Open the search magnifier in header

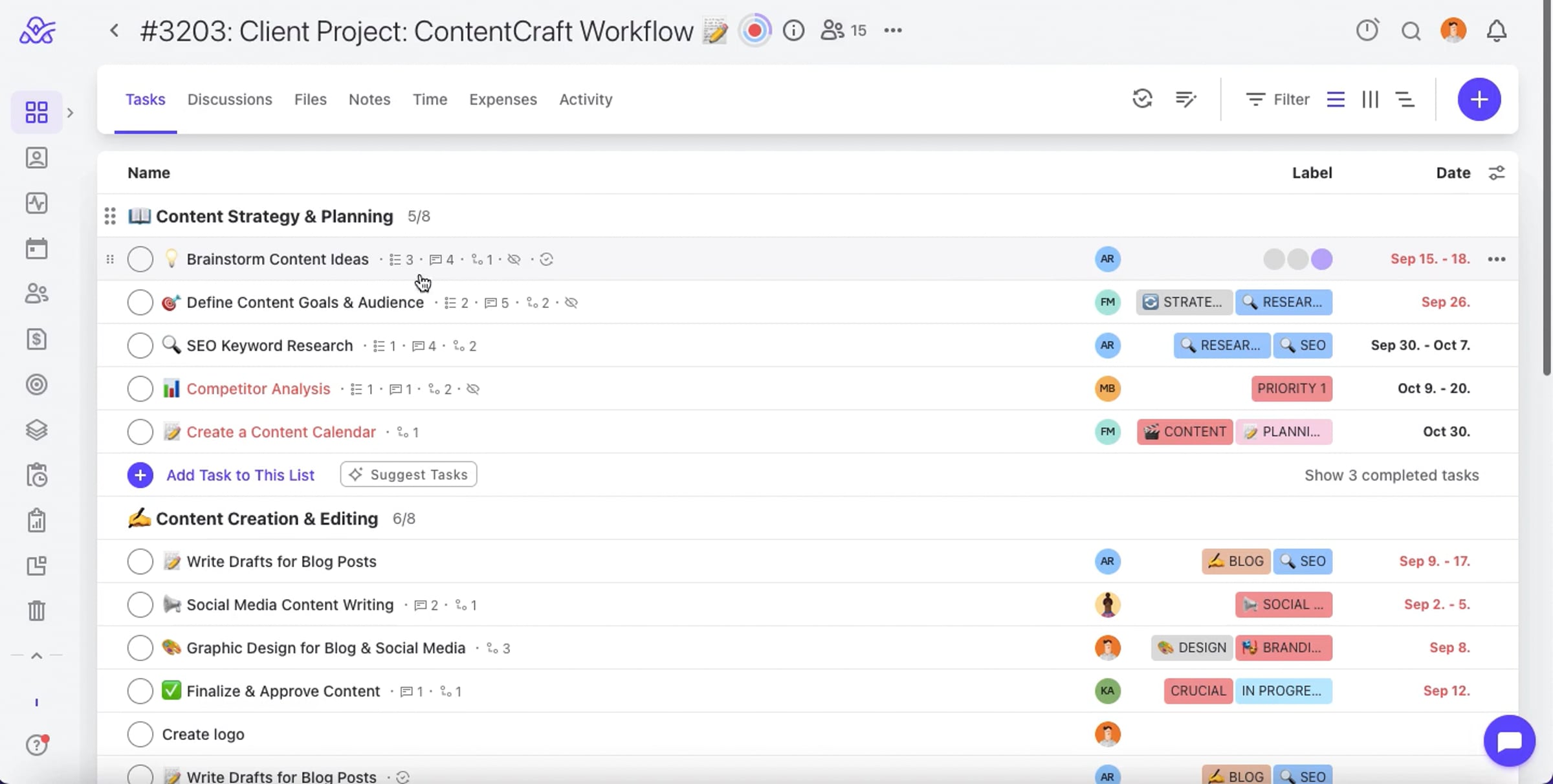point(1411,31)
